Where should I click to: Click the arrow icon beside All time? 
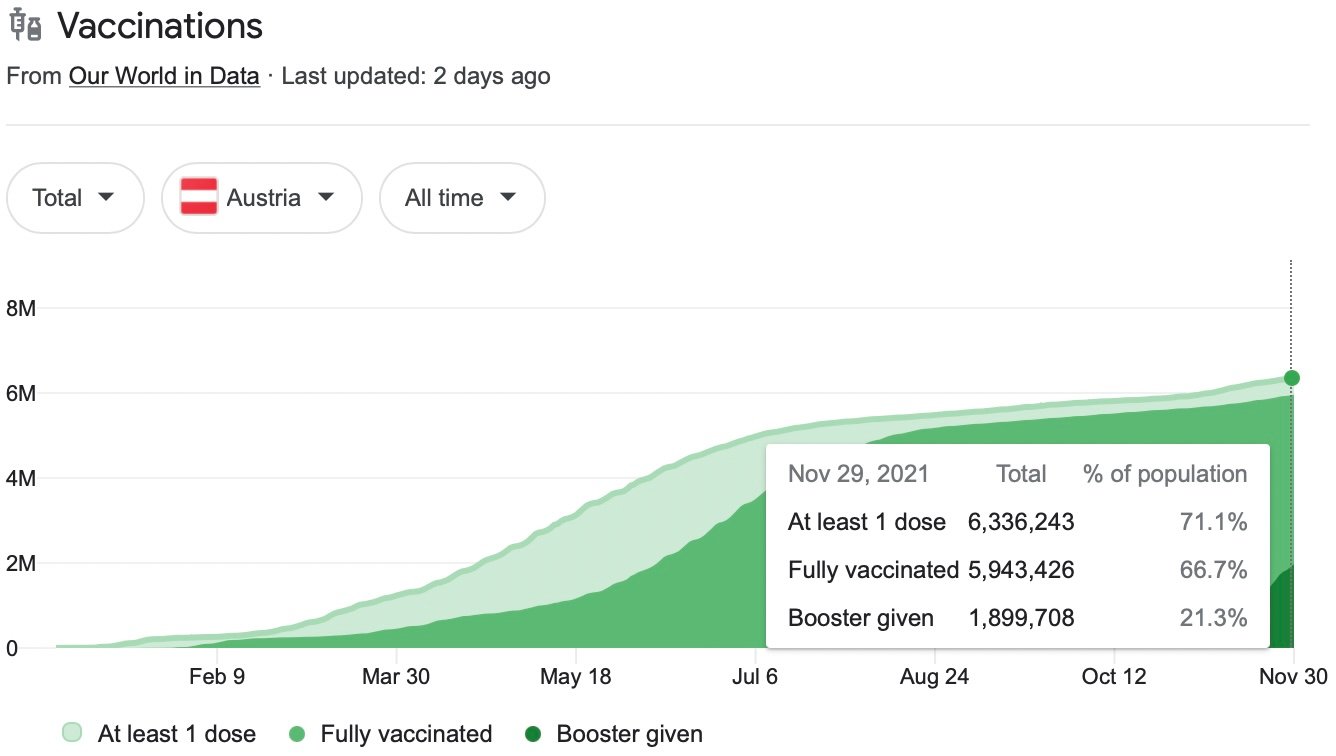[508, 198]
